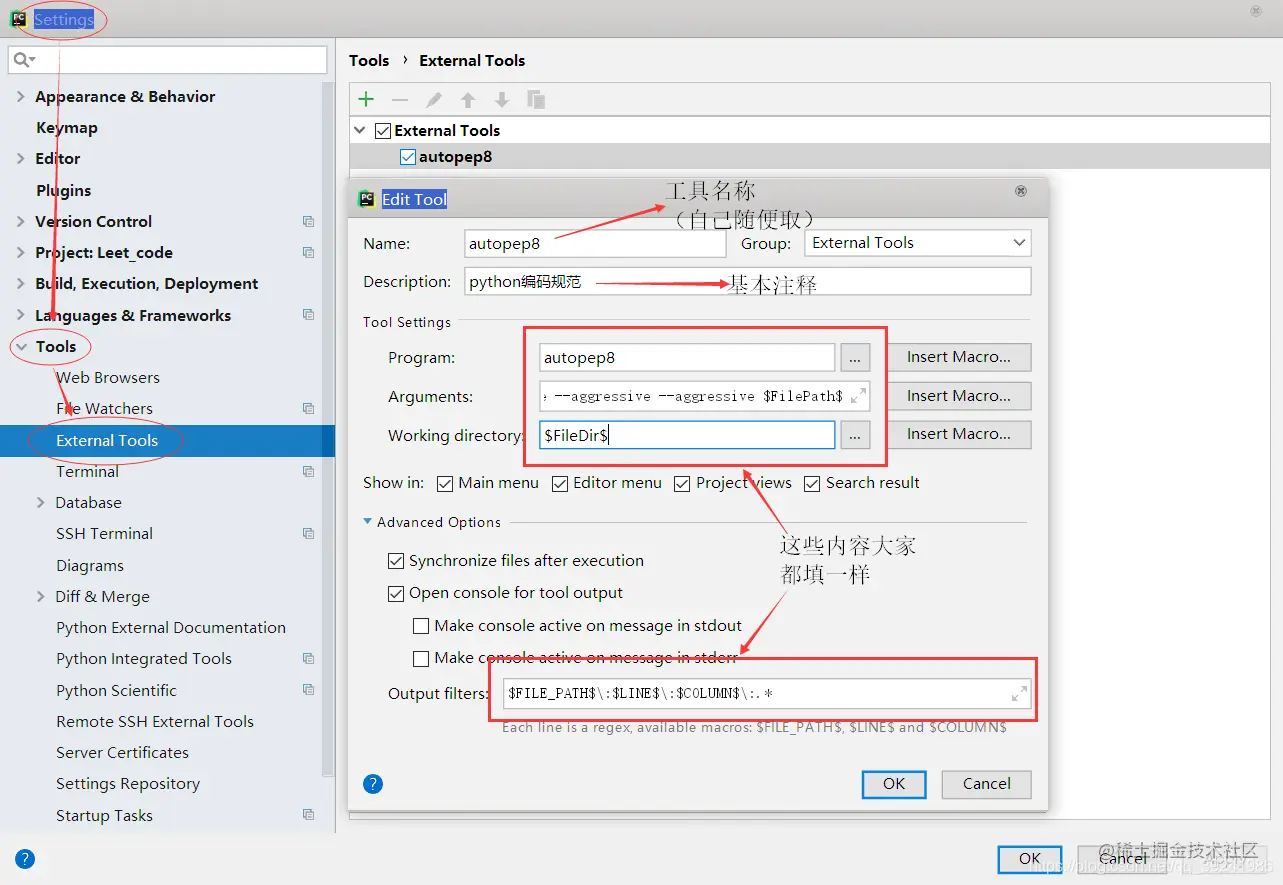
Task: Remove tool with the minus icon
Action: tap(400, 99)
